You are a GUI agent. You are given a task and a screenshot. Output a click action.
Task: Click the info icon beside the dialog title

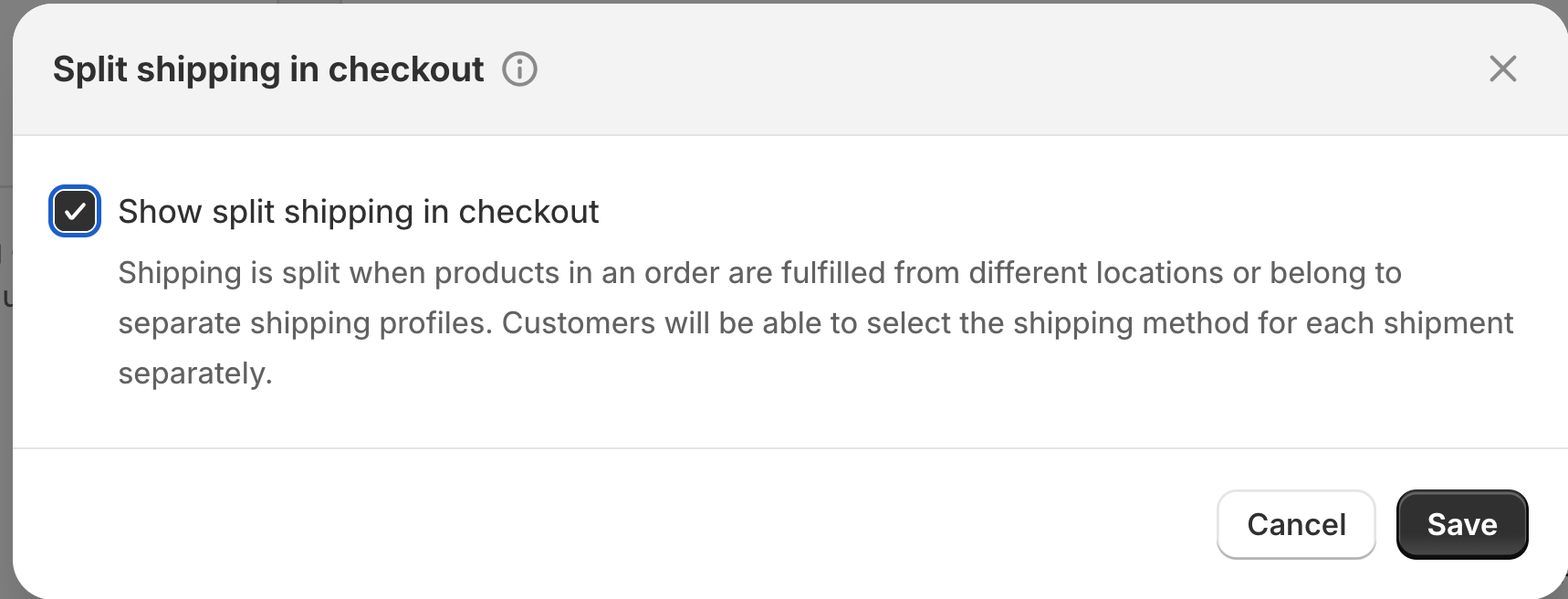pos(519,69)
